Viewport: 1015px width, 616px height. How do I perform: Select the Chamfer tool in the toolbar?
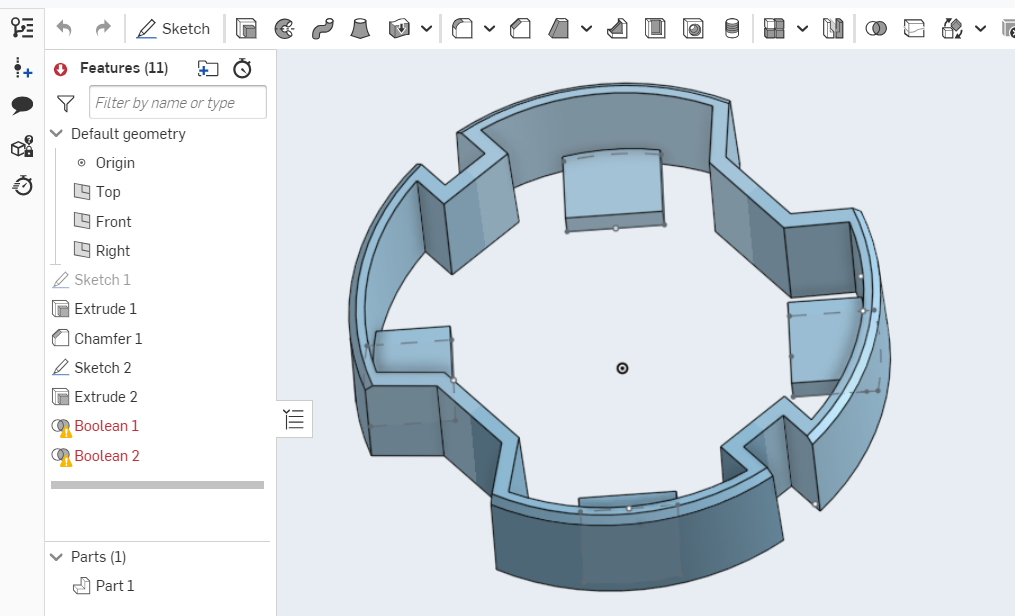point(520,28)
